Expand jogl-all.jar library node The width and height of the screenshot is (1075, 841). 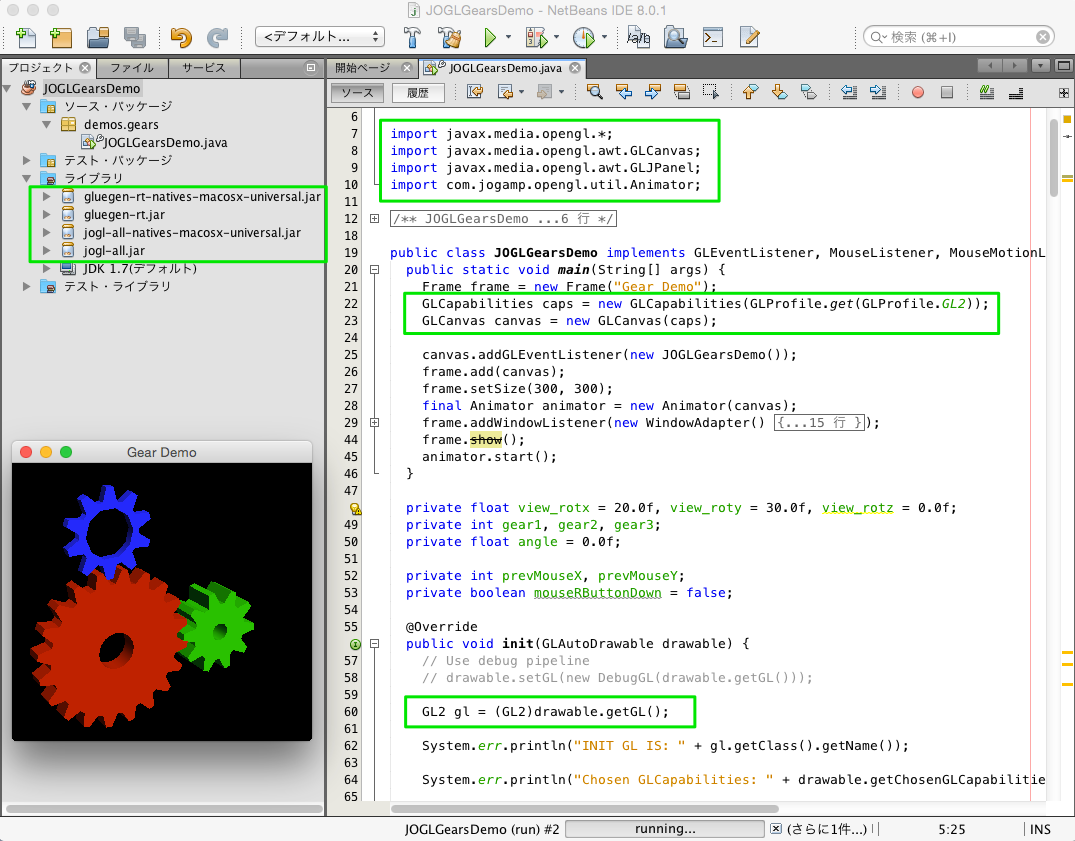(x=47, y=251)
